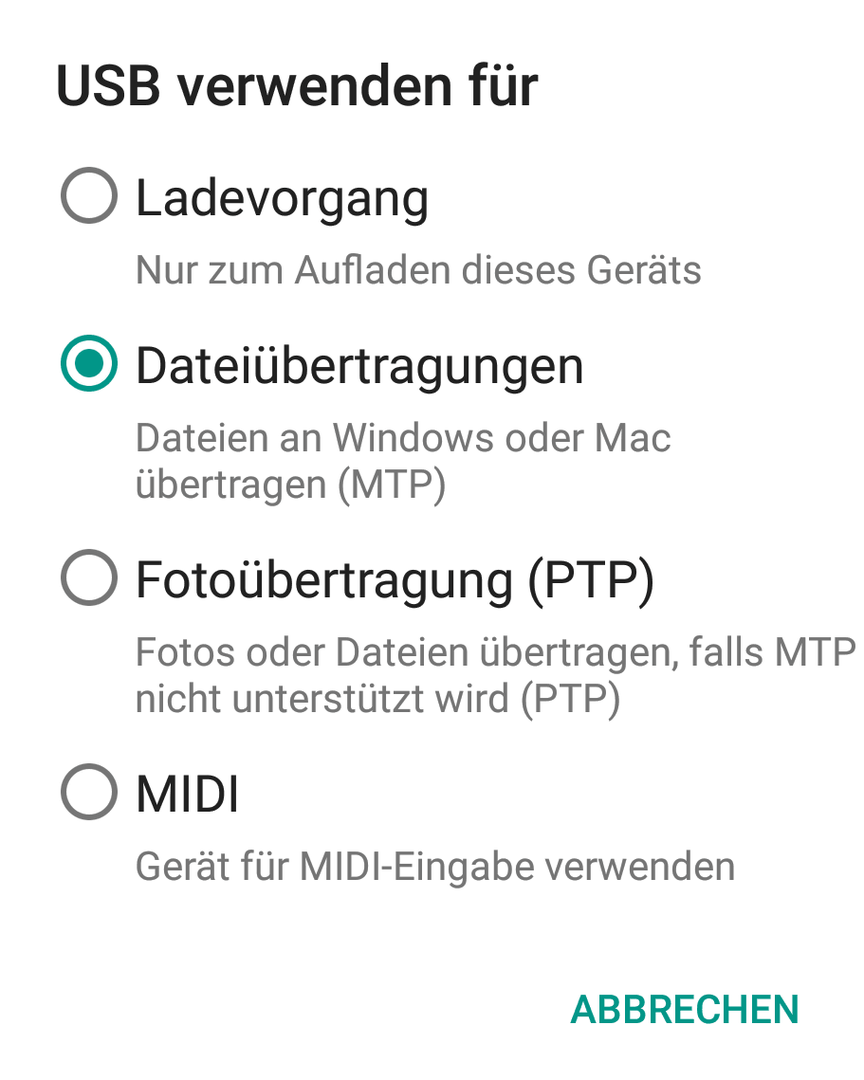Select the Fotoübertragung (PTP) label text
This screenshot has width=864, height=1080.
click(395, 581)
